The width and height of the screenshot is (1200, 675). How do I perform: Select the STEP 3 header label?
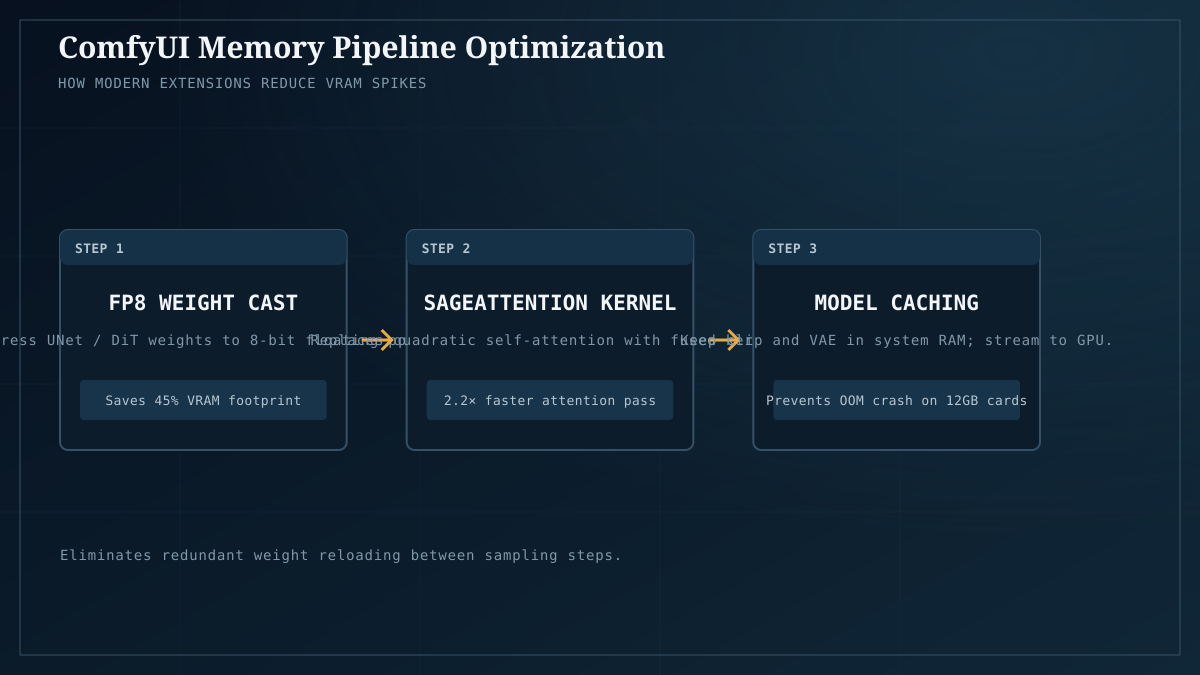792,248
